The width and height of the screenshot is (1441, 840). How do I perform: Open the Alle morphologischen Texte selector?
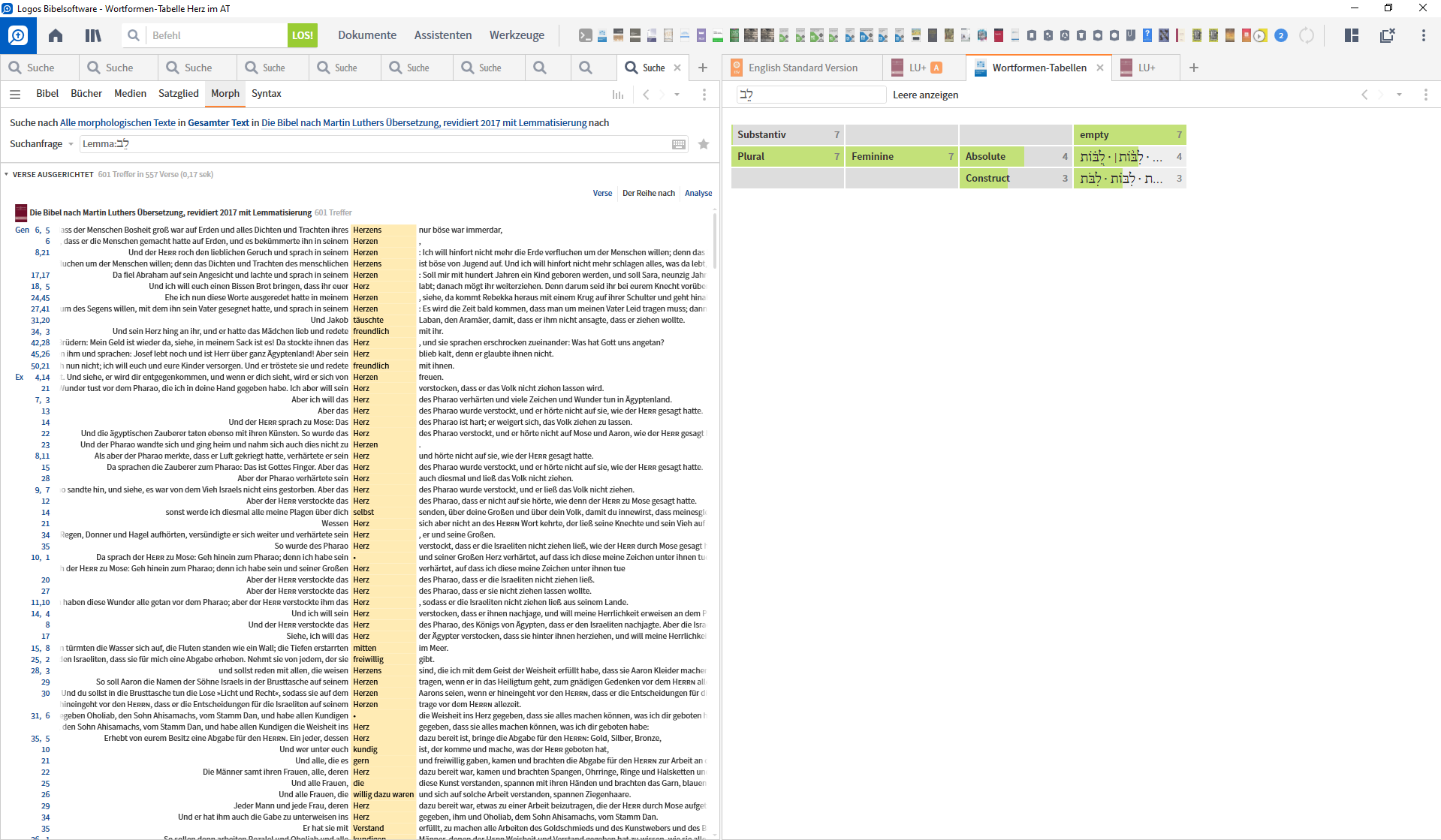point(117,123)
